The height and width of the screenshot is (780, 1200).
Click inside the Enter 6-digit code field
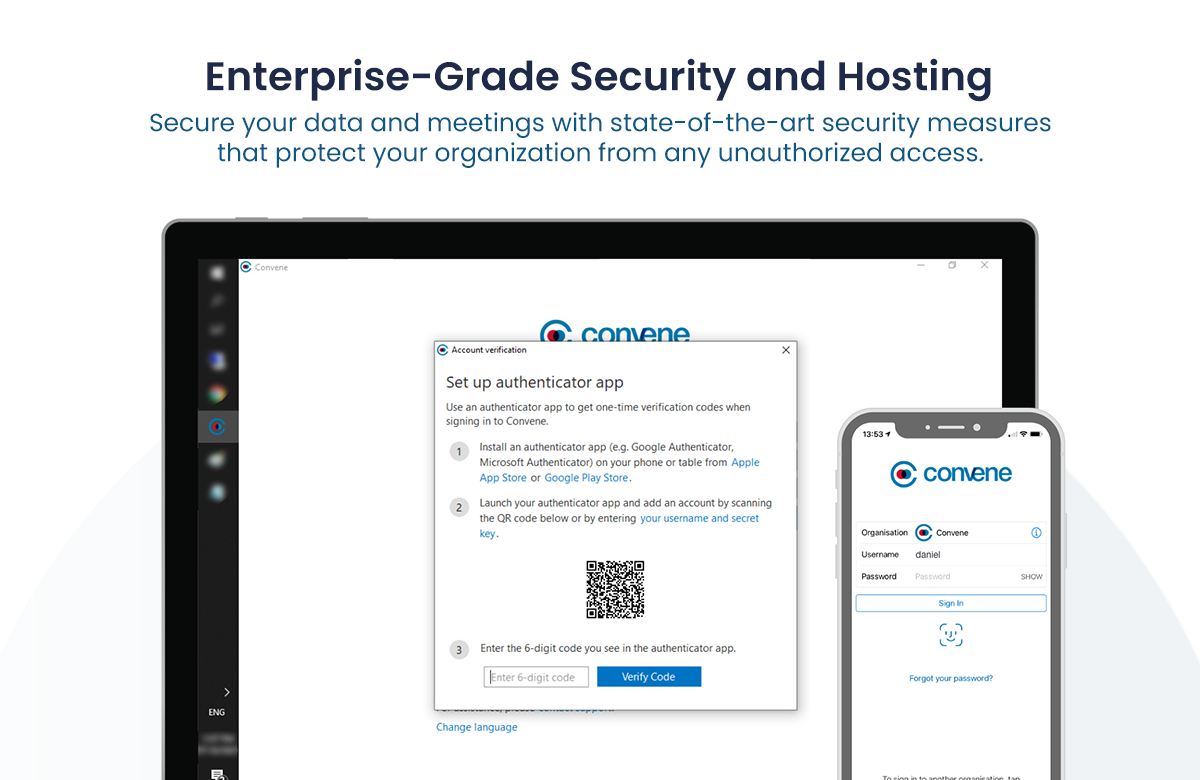pos(535,676)
